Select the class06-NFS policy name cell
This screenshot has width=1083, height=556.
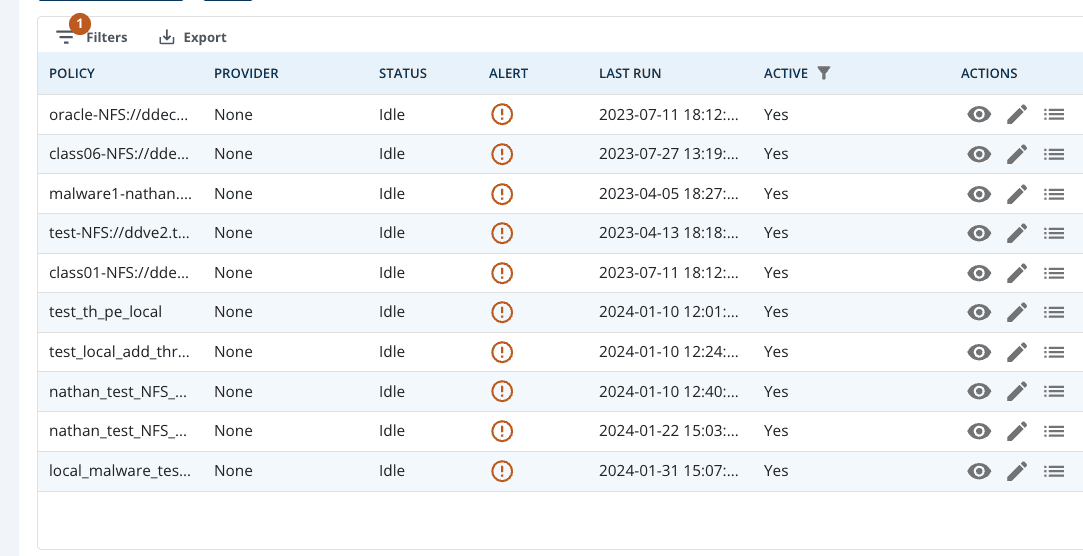(119, 154)
